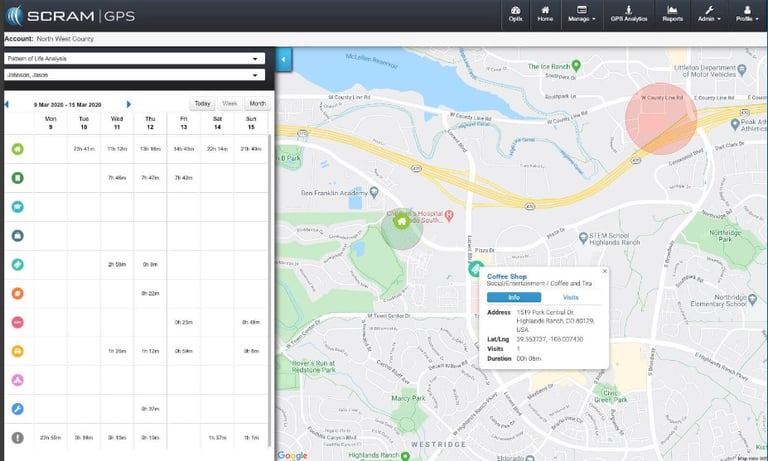Switch to Month view
This screenshot has width=768, height=461.
(x=257, y=104)
